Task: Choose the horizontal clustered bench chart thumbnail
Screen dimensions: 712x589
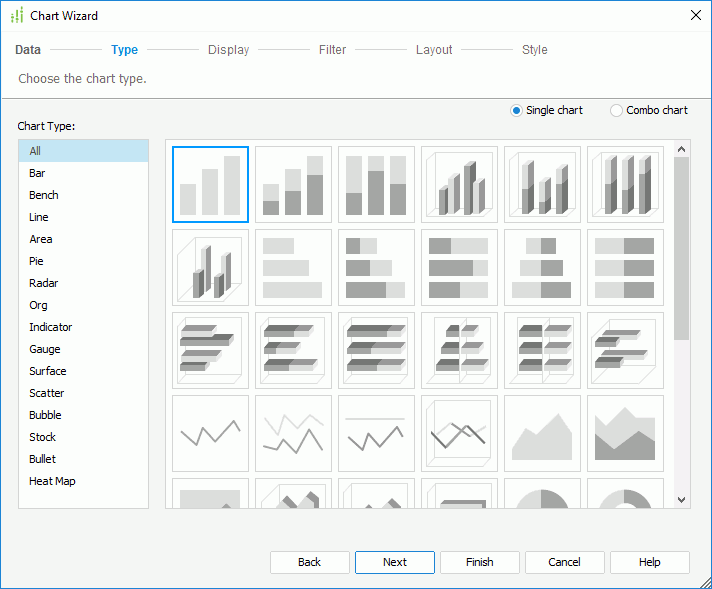Action: [x=293, y=267]
